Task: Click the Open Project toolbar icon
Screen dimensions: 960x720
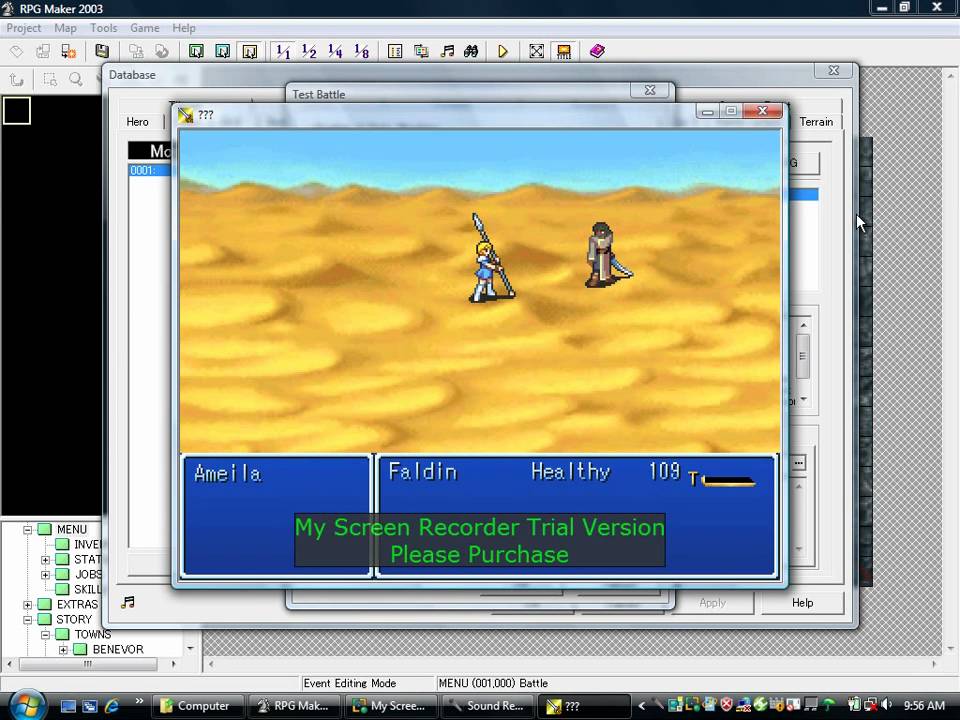Action: coord(42,51)
